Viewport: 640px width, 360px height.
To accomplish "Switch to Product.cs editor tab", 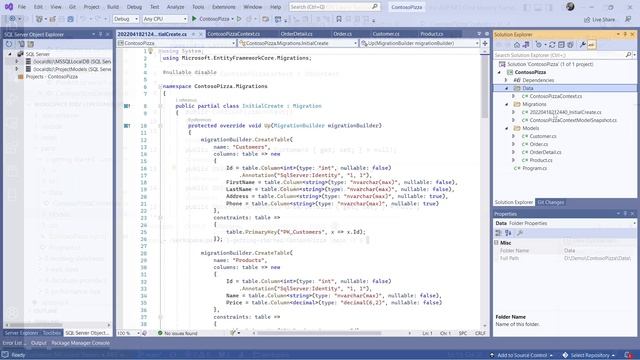I will click(431, 34).
